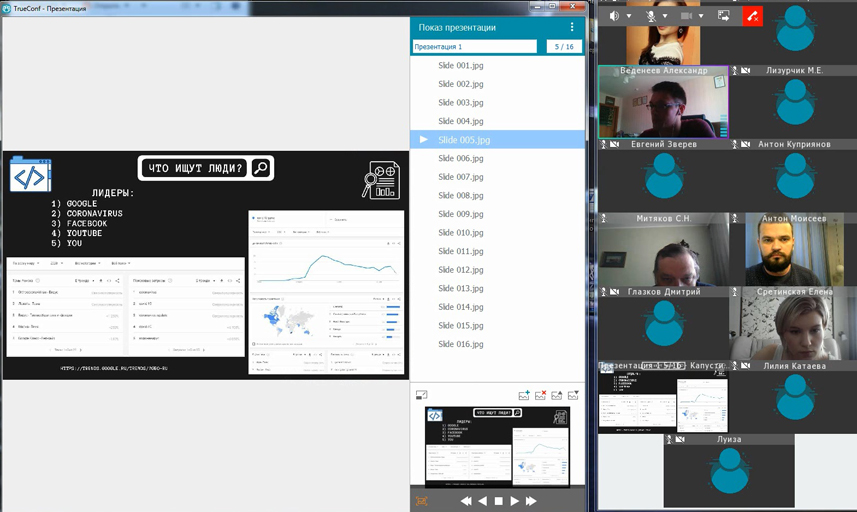Click the Антон Куприянов camera-off icon
The image size is (857, 512).
pyautogui.click(x=746, y=144)
